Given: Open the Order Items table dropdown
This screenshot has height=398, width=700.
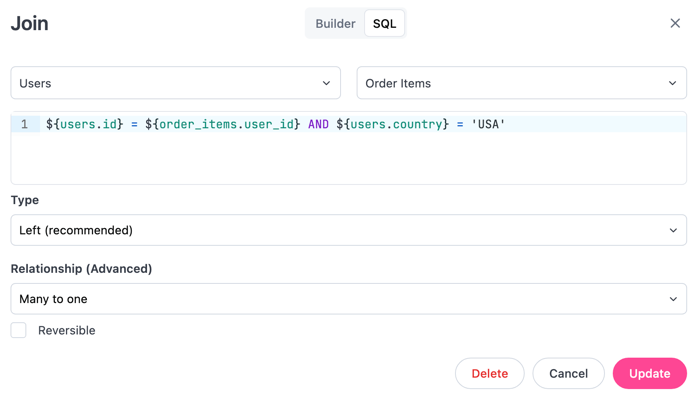Looking at the screenshot, I should point(521,83).
